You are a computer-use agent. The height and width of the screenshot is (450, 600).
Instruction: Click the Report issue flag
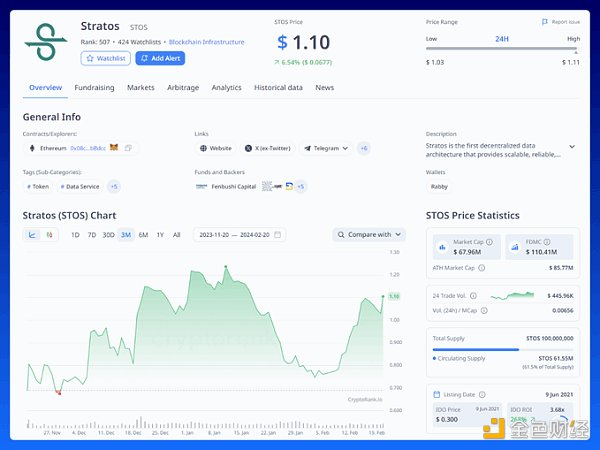(x=545, y=21)
